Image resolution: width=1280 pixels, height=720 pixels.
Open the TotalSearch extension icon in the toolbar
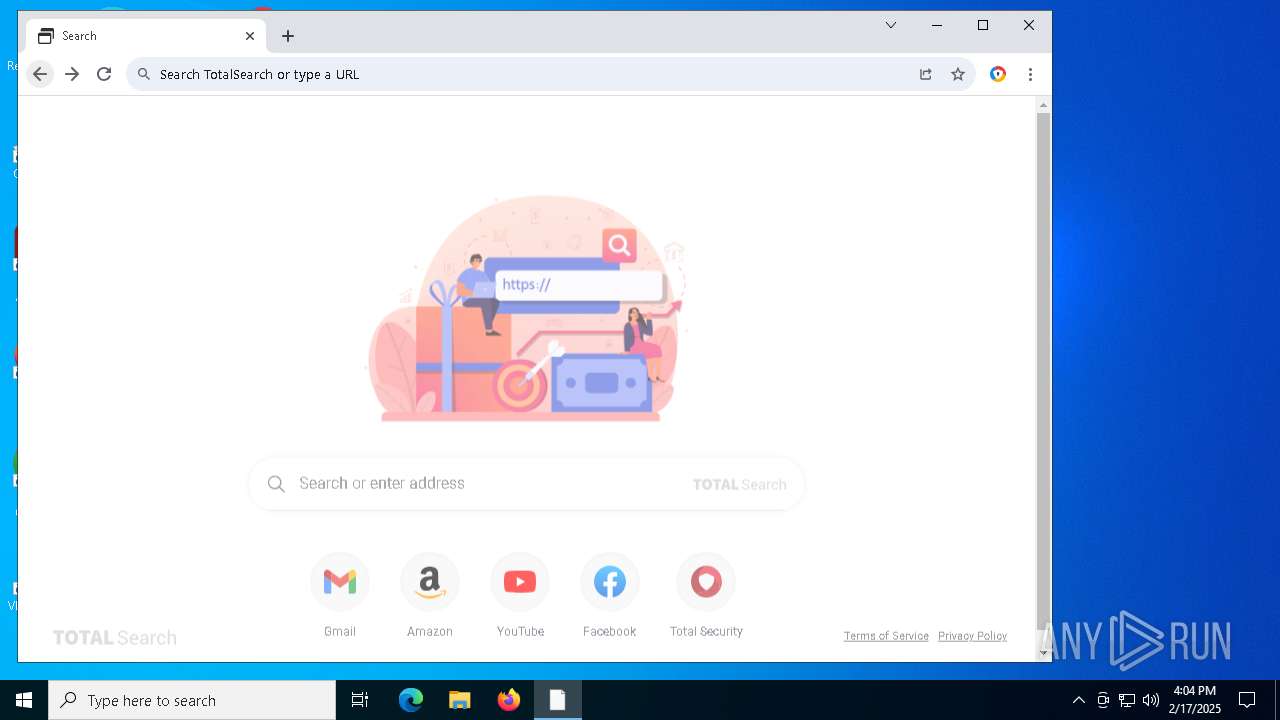click(998, 74)
